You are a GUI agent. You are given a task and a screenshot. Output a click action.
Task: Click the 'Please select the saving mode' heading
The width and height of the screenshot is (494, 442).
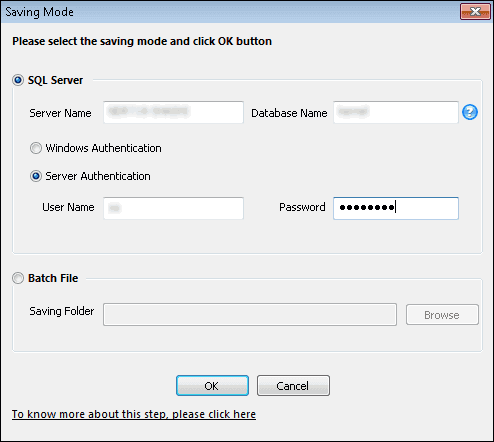tap(142, 41)
